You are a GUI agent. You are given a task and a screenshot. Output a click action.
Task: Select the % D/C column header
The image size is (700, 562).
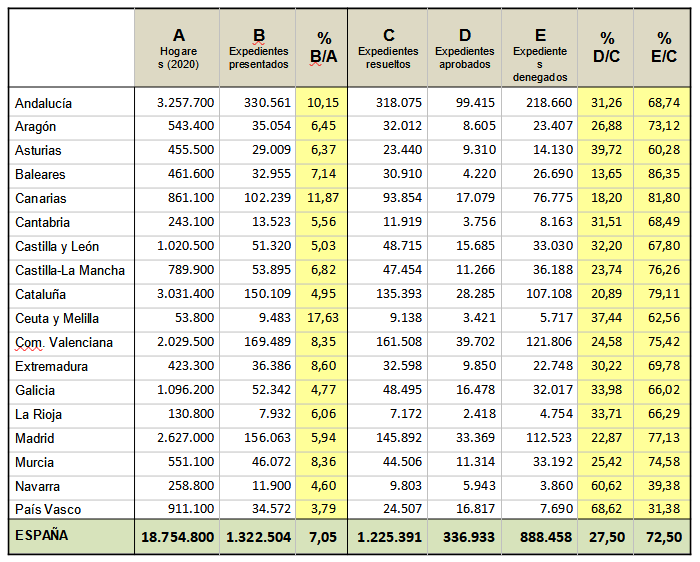pos(607,48)
